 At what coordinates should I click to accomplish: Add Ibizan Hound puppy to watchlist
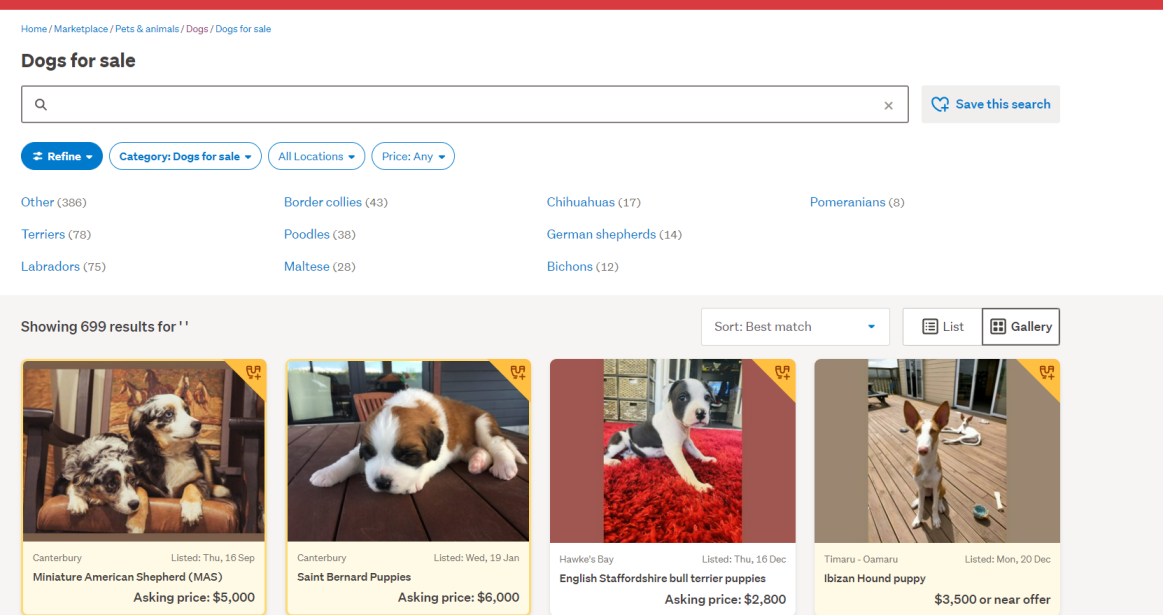[x=1046, y=373]
